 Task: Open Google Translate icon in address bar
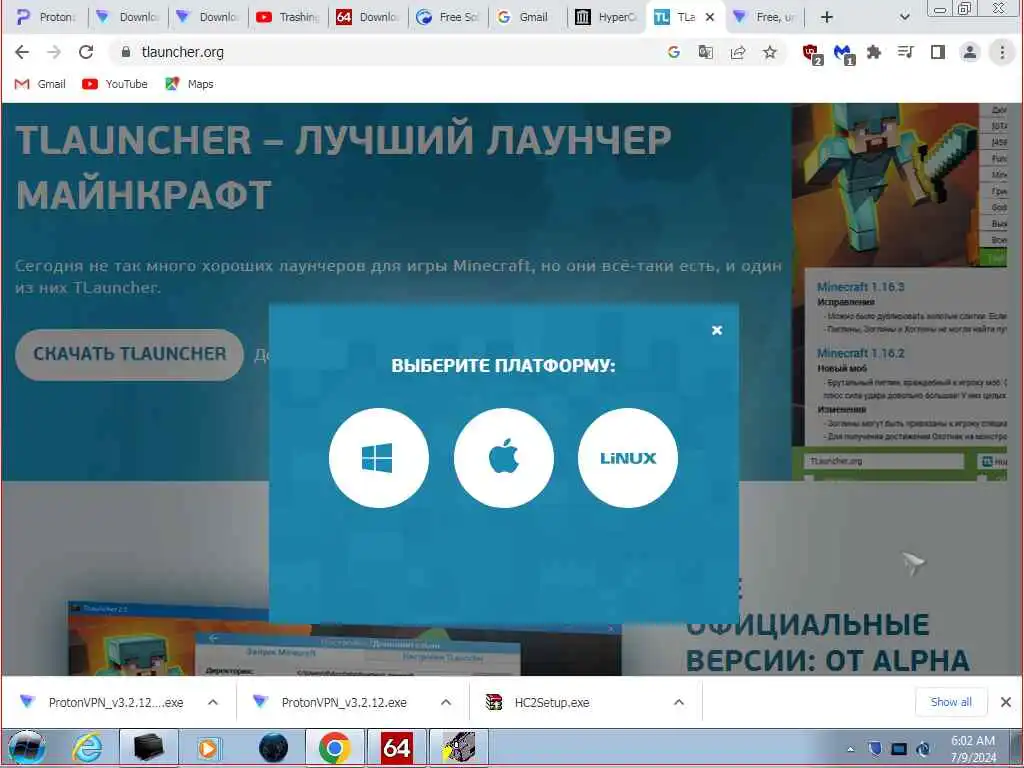coord(705,52)
